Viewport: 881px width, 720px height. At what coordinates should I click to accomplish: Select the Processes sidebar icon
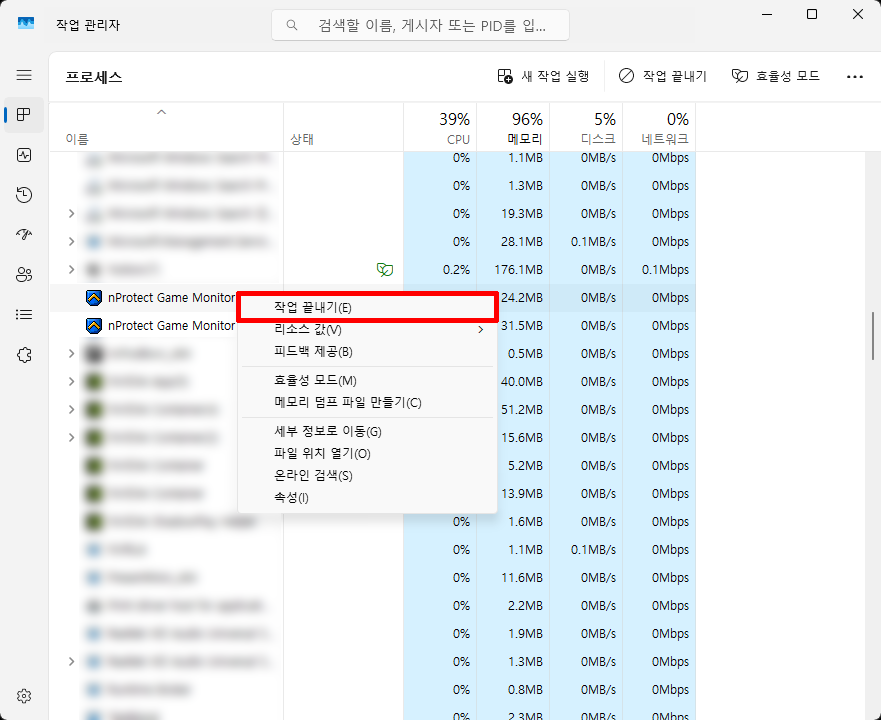click(x=24, y=115)
